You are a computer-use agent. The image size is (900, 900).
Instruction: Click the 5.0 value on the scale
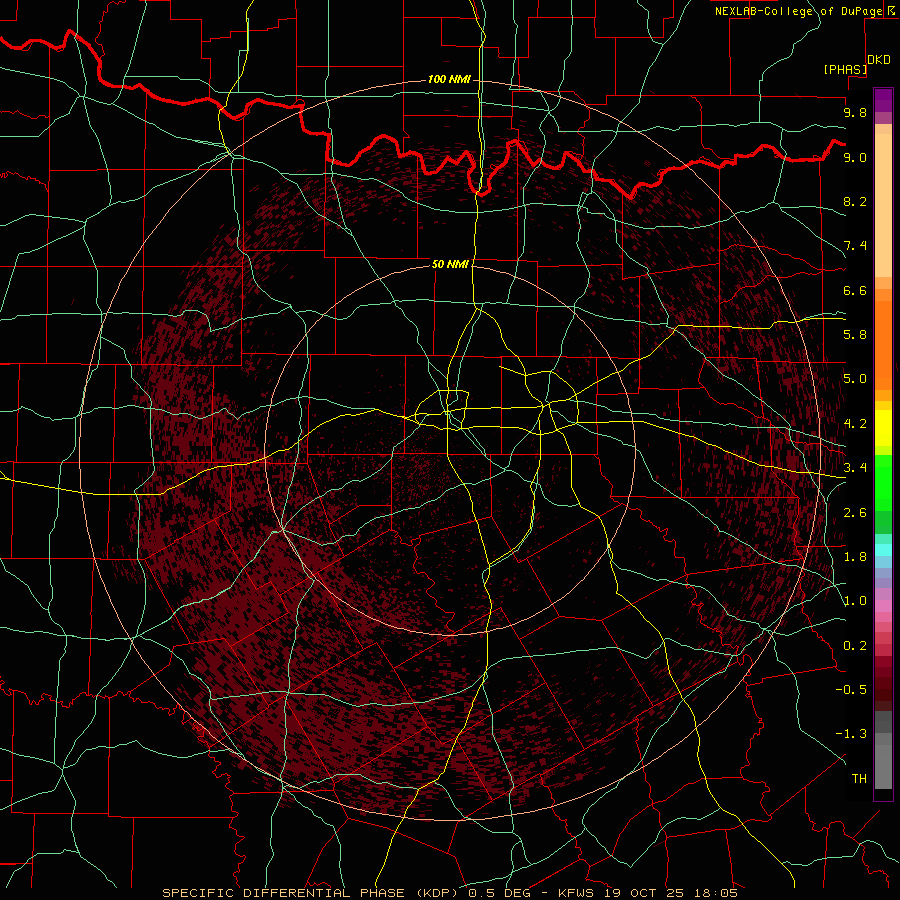(855, 379)
